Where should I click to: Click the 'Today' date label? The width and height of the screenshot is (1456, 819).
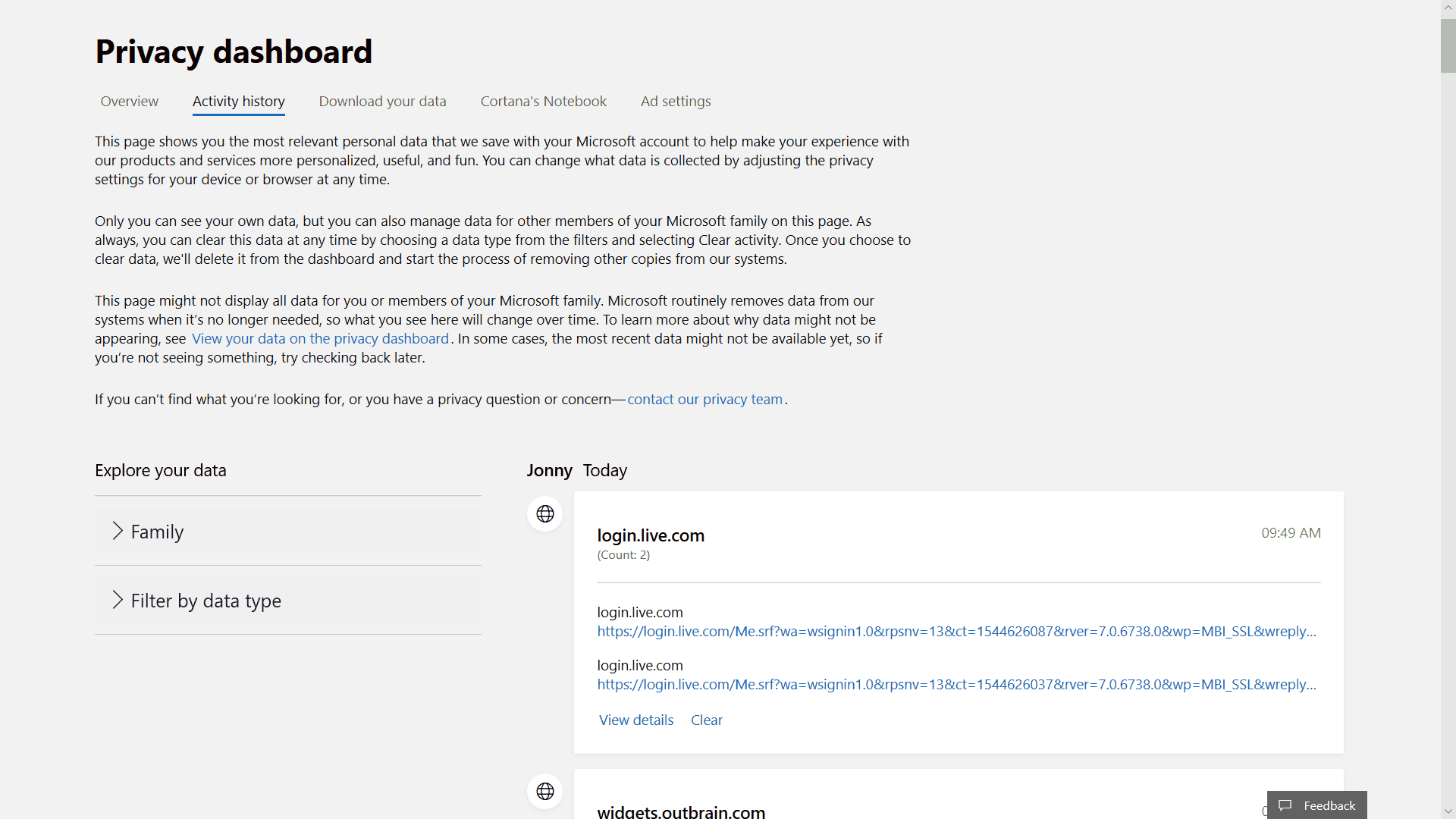pos(605,471)
